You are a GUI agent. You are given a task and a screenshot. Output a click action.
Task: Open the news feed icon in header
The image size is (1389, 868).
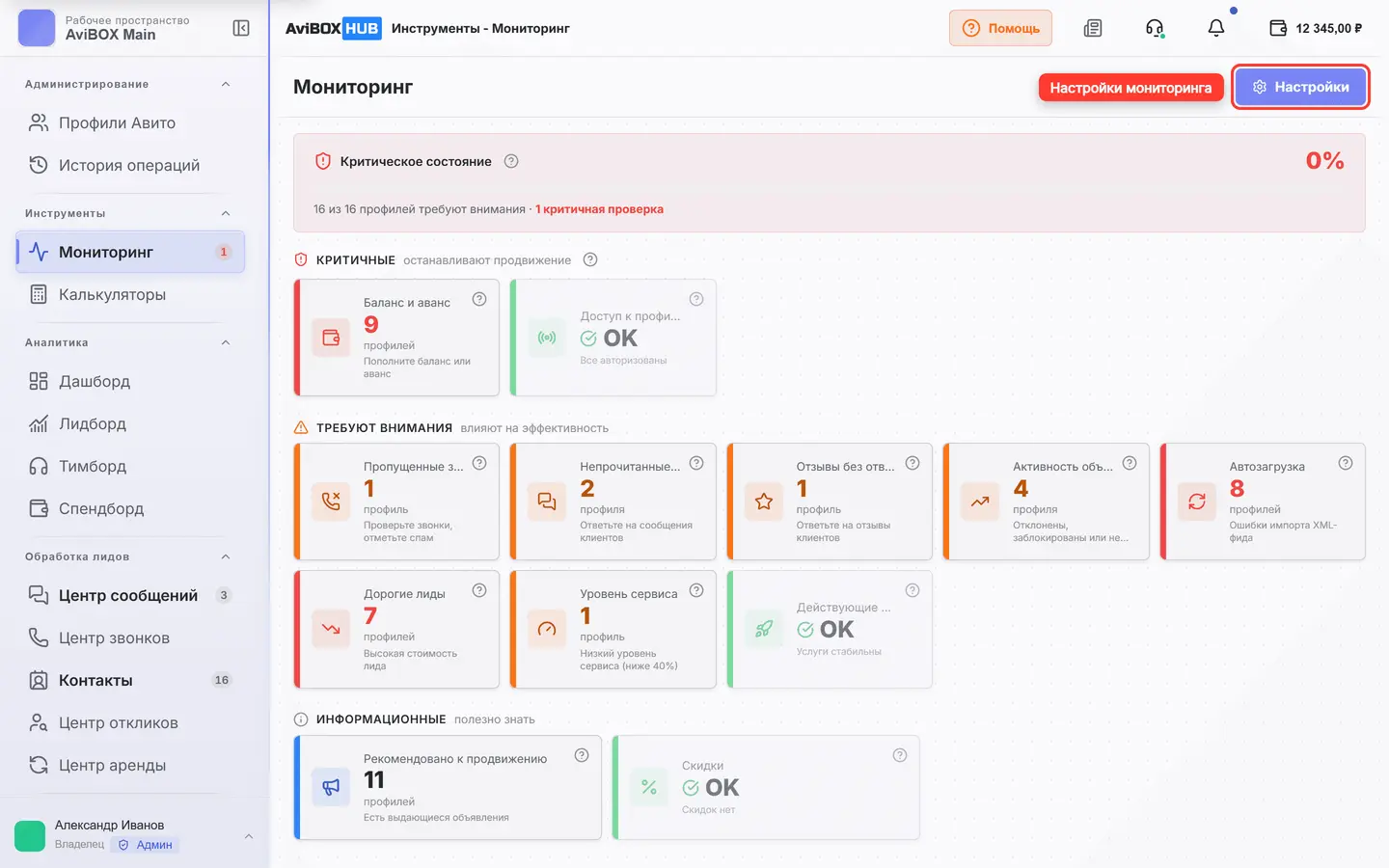pos(1093,28)
